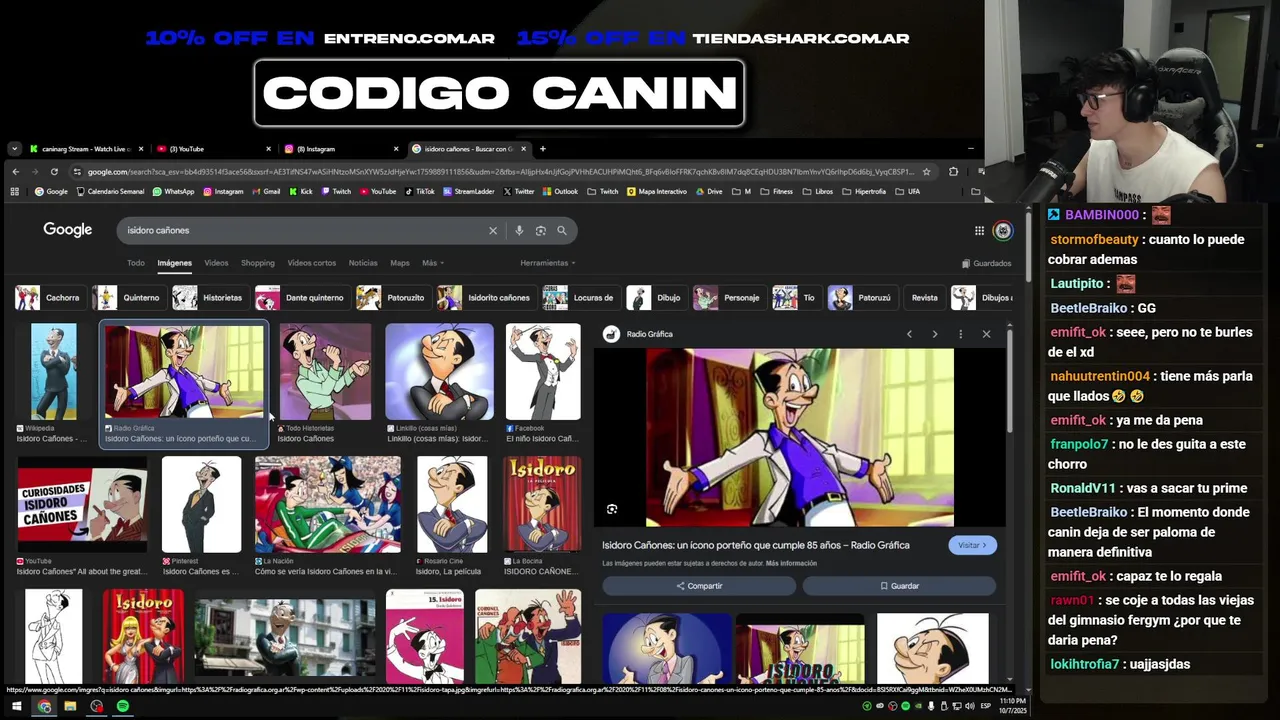Open the Outlook bookmark
Image resolution: width=1280 pixels, height=720 pixels.
560,191
